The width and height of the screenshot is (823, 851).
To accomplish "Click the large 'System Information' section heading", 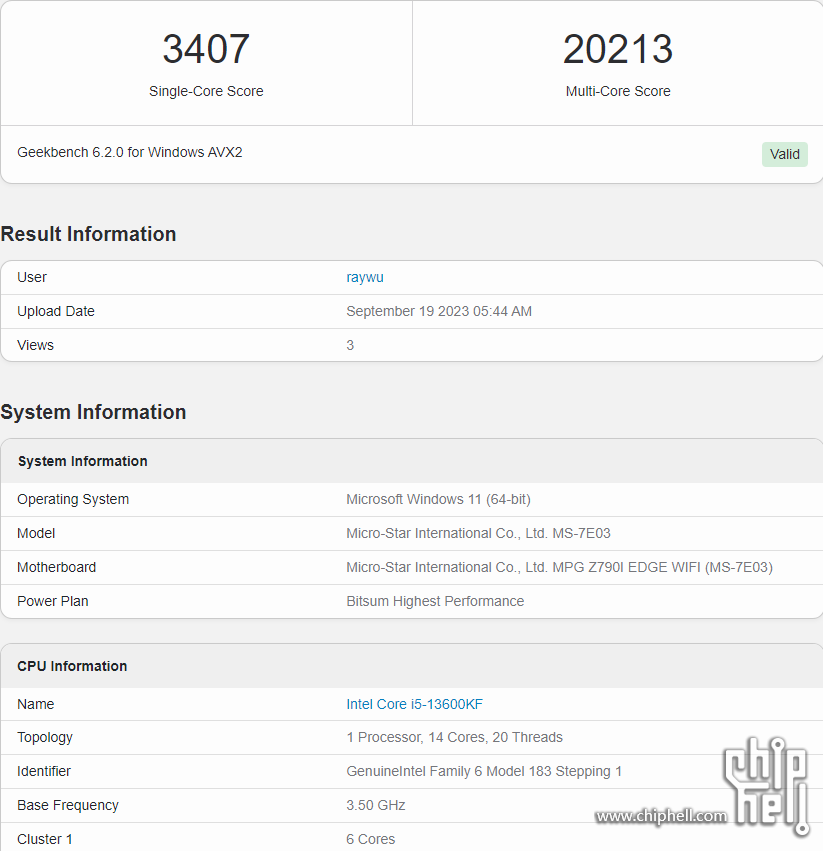I will (x=93, y=412).
